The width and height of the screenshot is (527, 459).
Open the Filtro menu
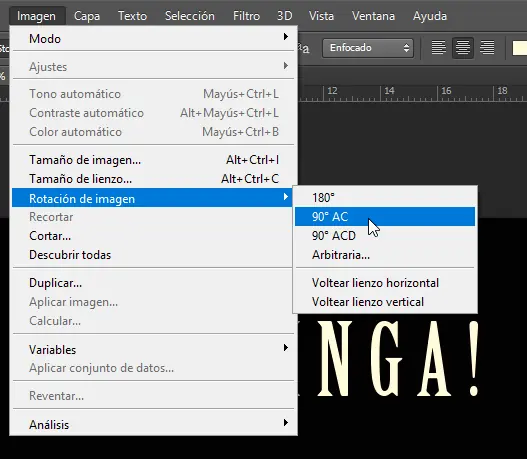(246, 16)
